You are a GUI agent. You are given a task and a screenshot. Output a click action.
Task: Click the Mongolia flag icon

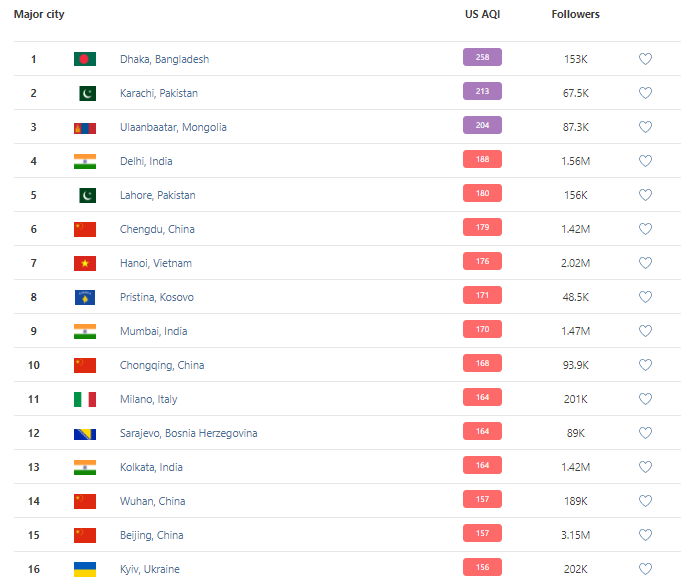pyautogui.click(x=85, y=127)
